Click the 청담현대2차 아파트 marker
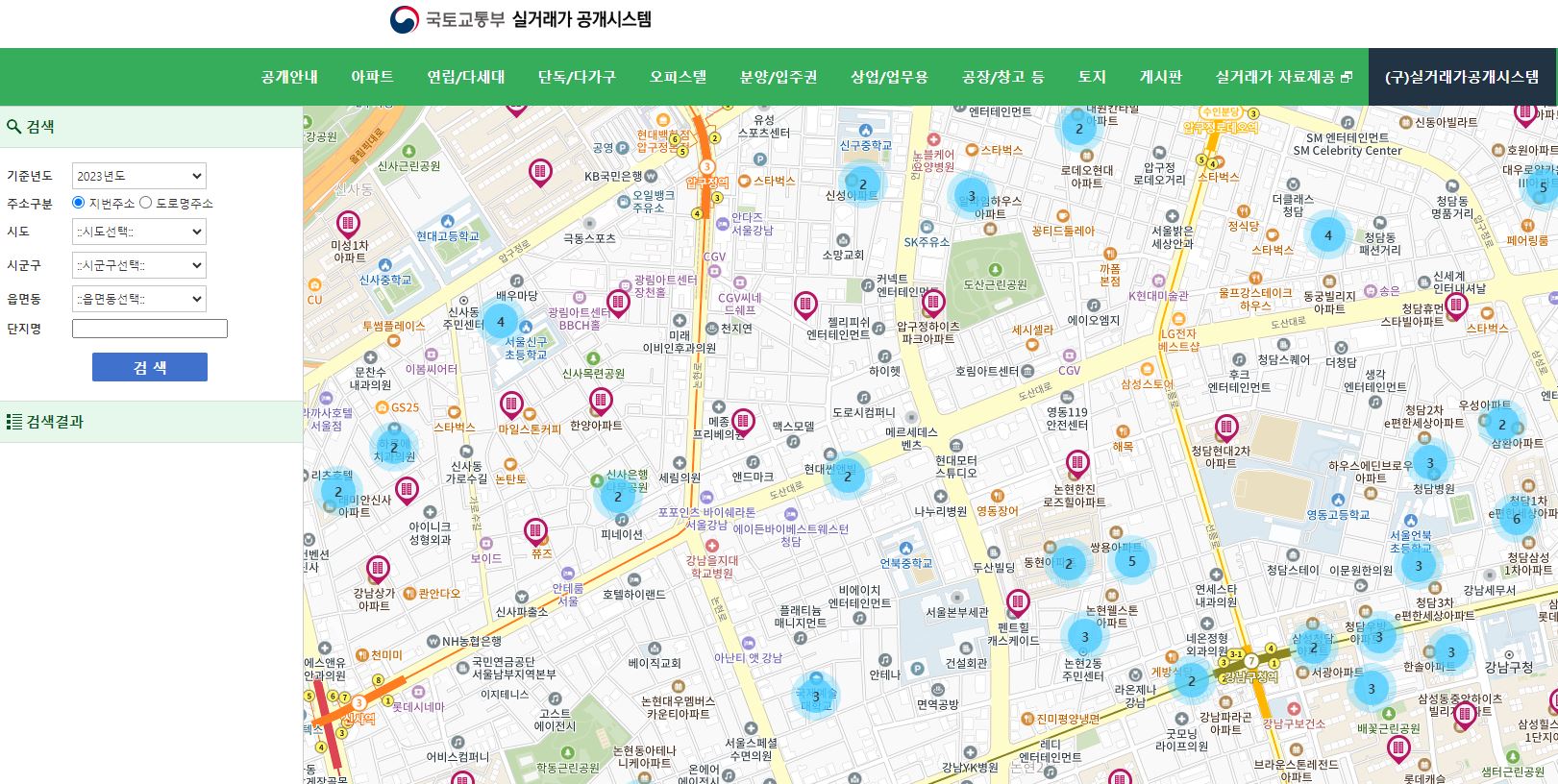 point(1226,427)
